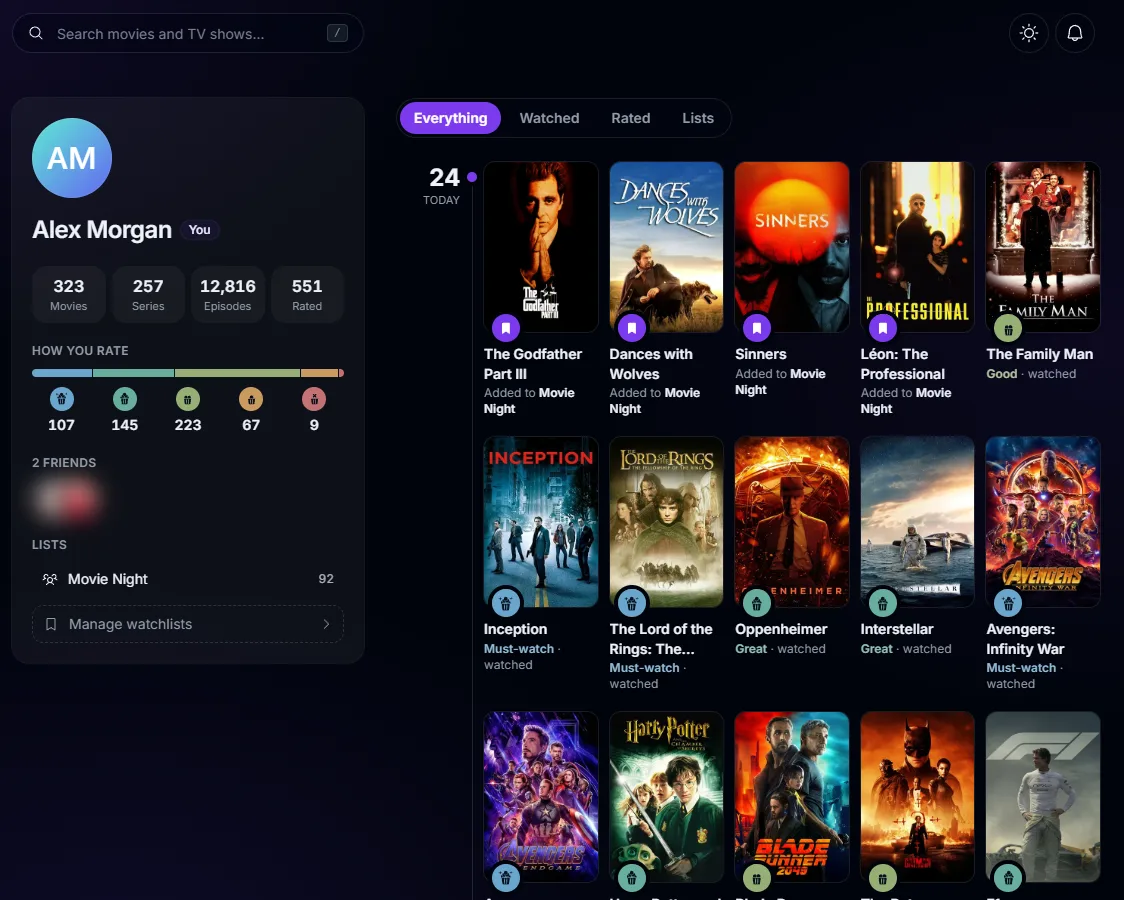Viewport: 1124px width, 900px height.
Task: Open the Dances with Wolves title
Action: 651,364
